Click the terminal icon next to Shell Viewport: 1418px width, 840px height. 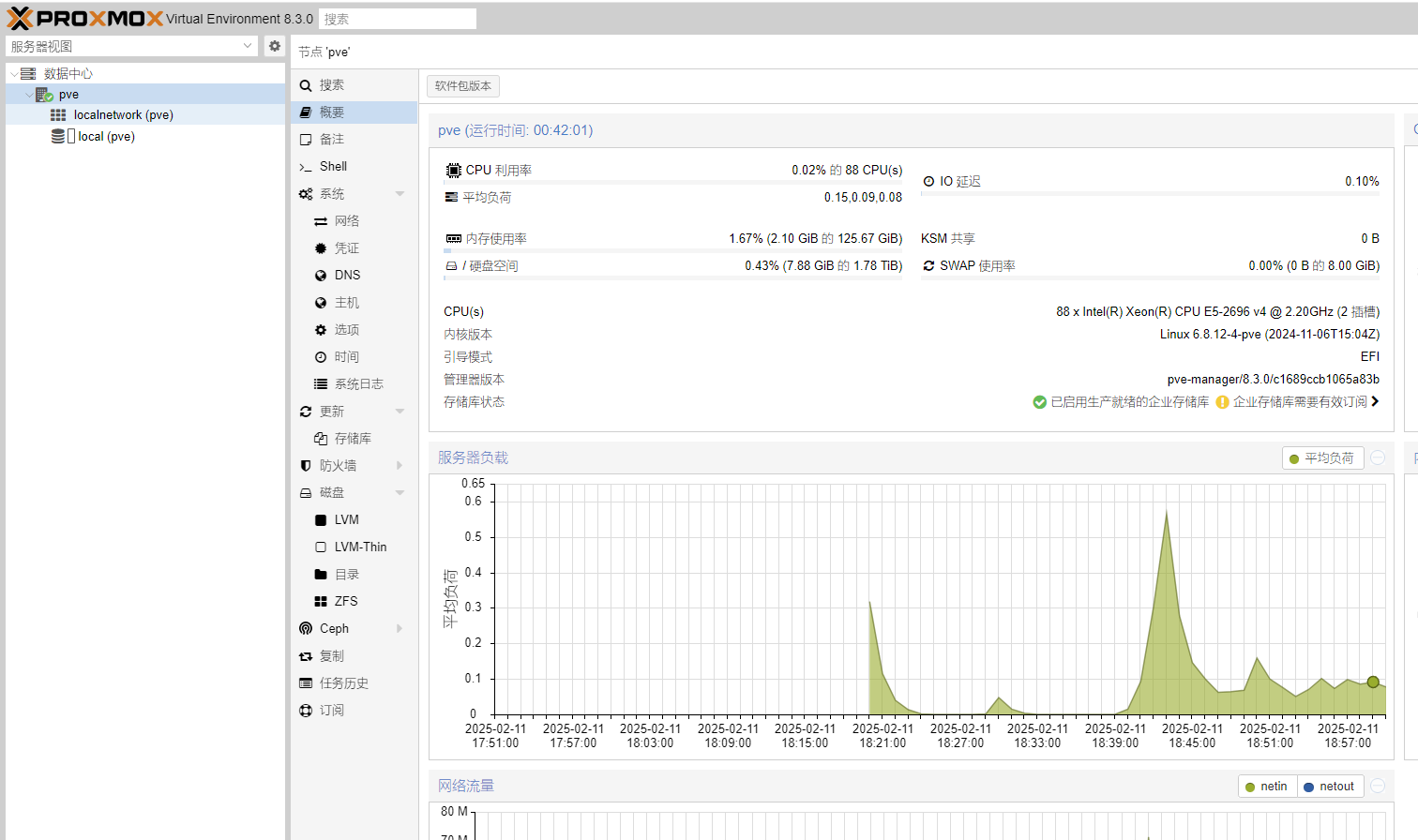click(x=306, y=167)
